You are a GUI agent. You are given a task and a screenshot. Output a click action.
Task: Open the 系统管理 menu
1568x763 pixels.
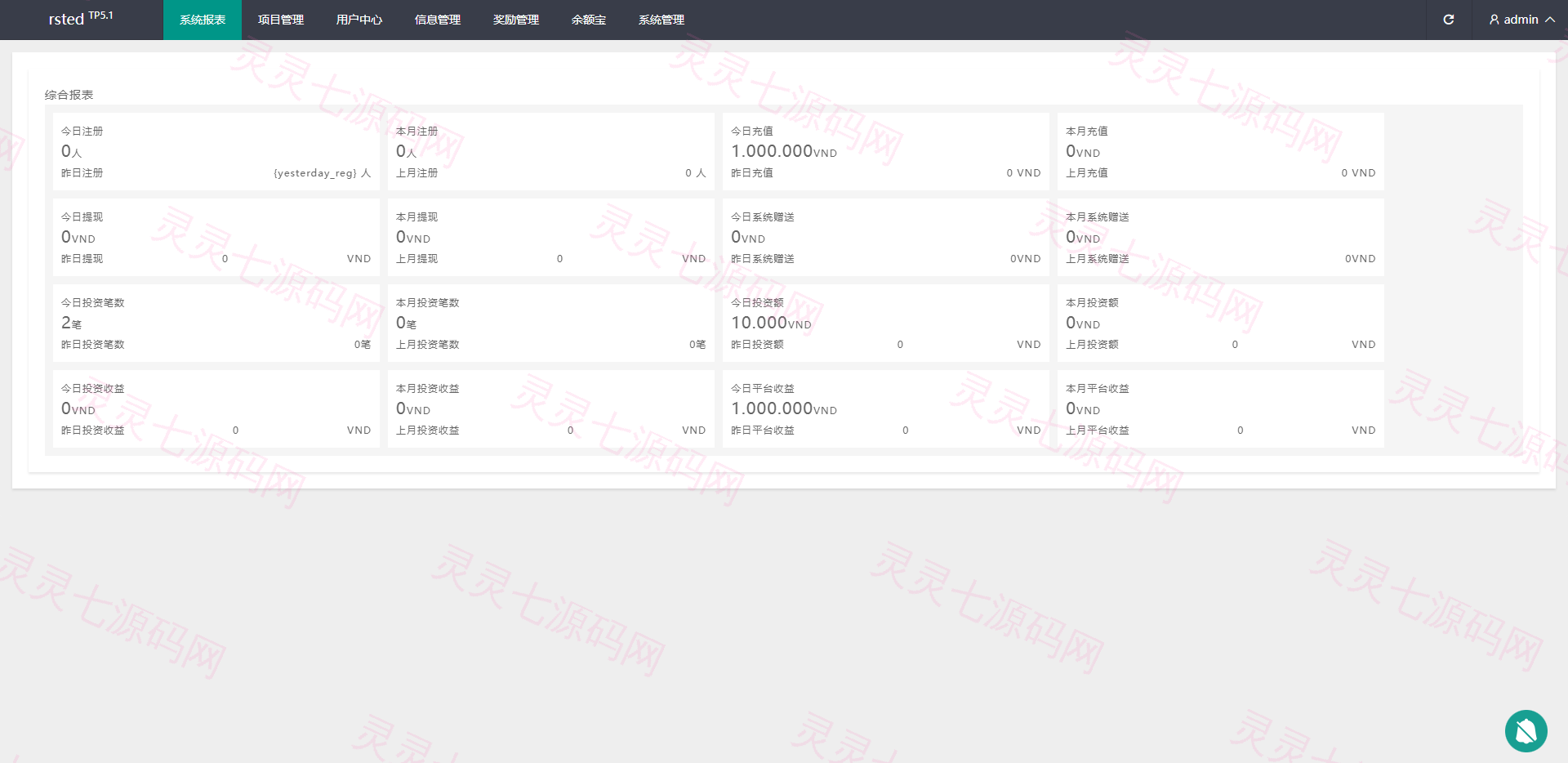[661, 20]
